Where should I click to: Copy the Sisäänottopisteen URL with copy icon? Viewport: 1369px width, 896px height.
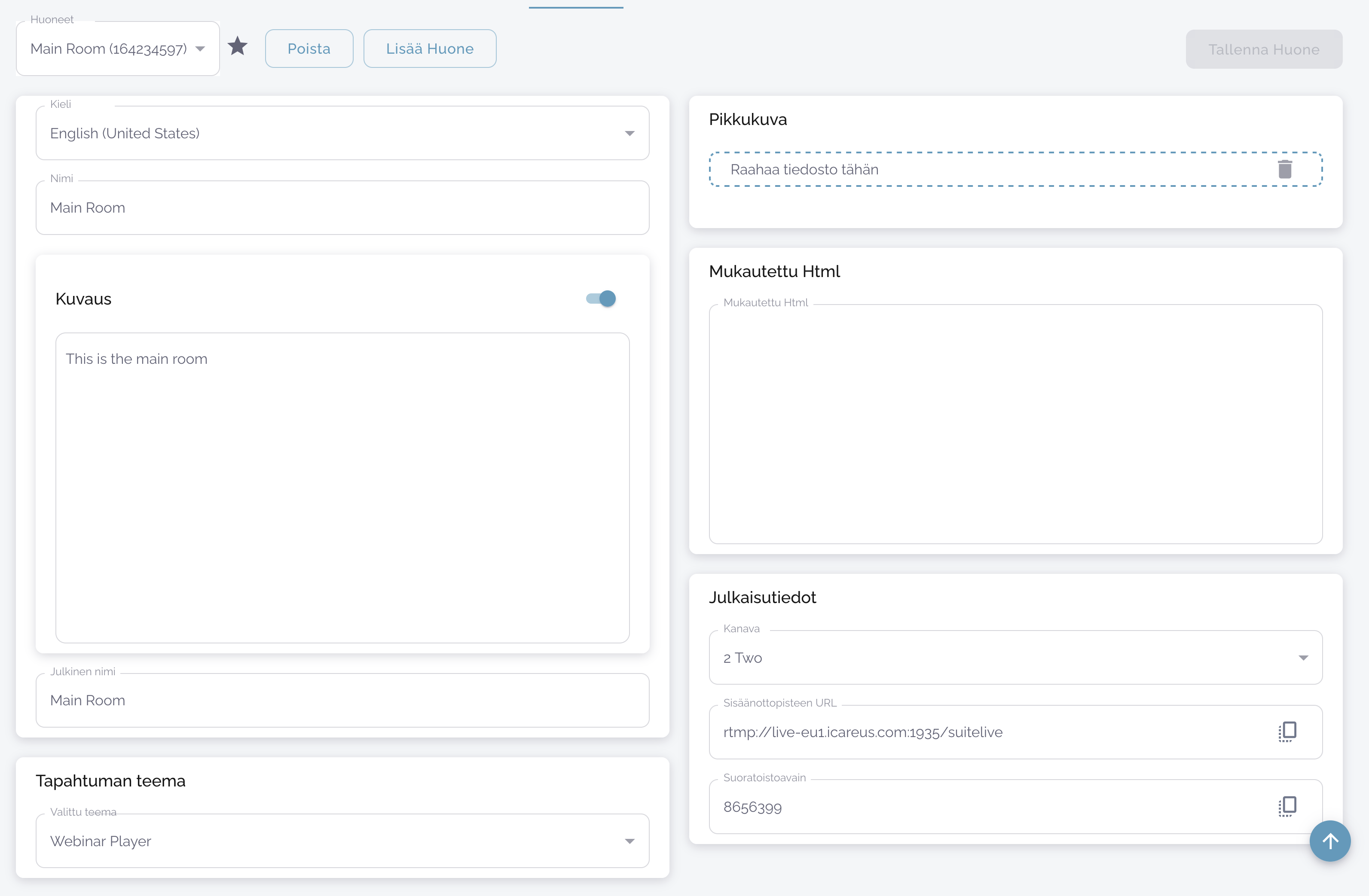coord(1287,731)
